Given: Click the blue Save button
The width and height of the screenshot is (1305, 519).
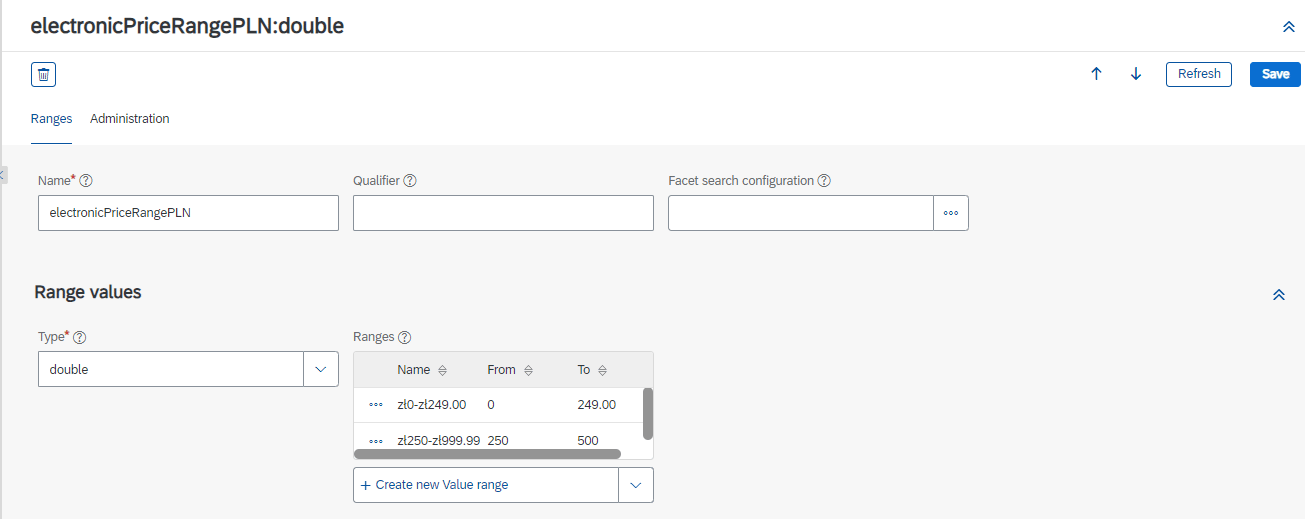Looking at the screenshot, I should (x=1275, y=74).
